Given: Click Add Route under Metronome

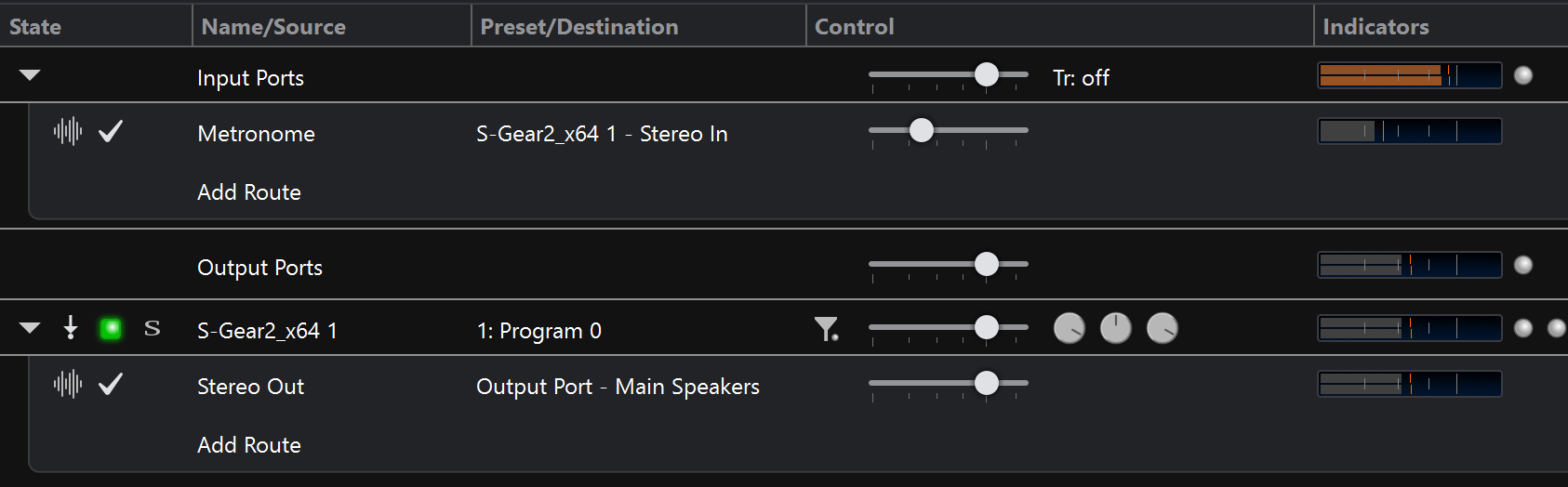Looking at the screenshot, I should point(249,192).
